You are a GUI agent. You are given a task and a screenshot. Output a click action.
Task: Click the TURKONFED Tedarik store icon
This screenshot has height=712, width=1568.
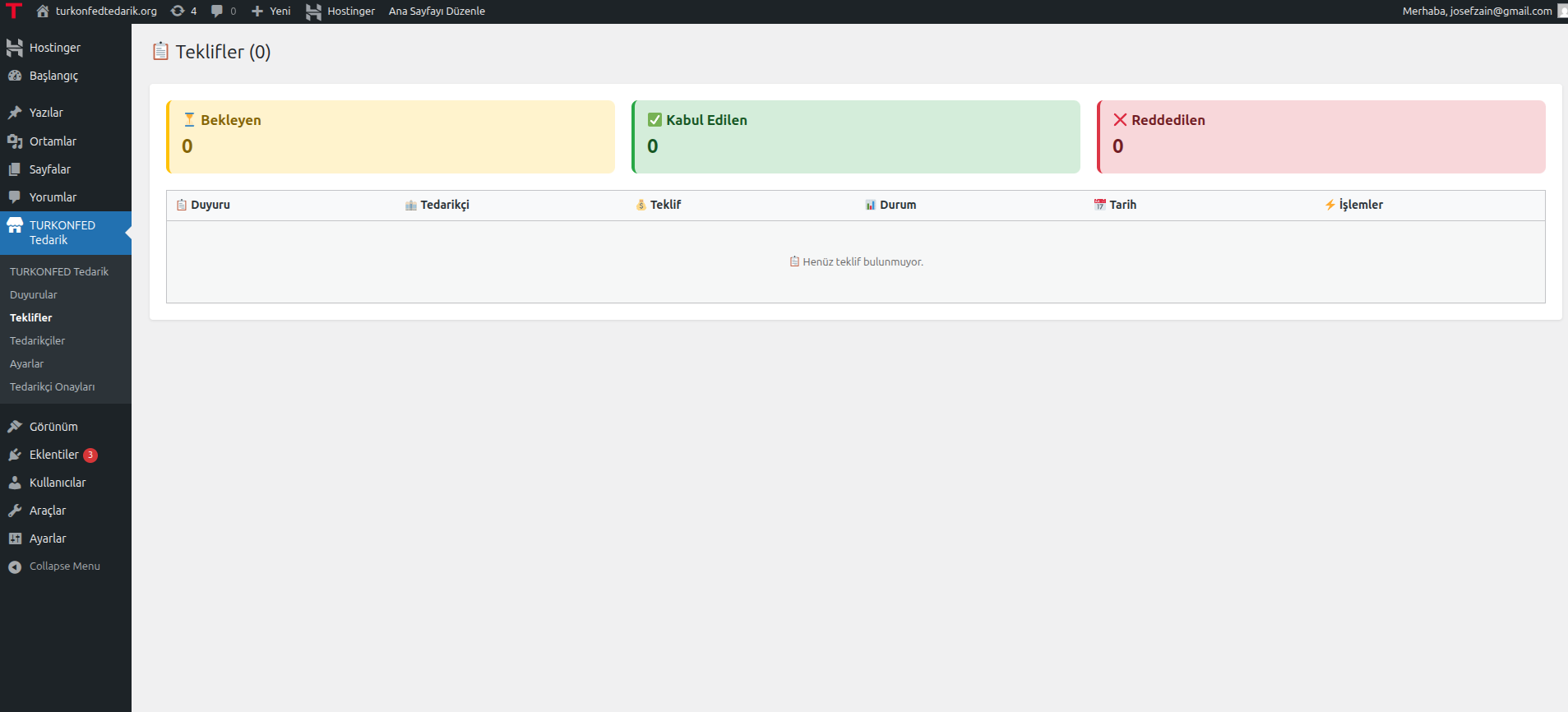[x=15, y=225]
